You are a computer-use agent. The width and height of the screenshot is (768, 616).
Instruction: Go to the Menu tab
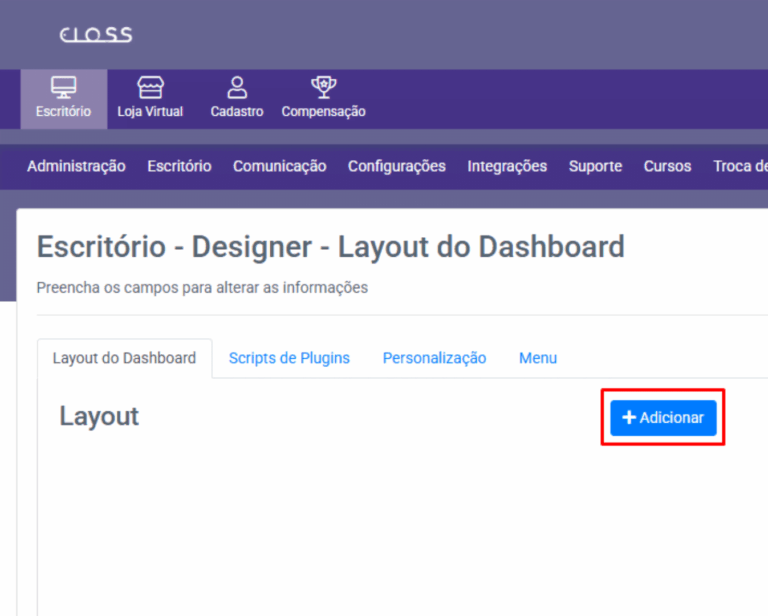tap(538, 358)
